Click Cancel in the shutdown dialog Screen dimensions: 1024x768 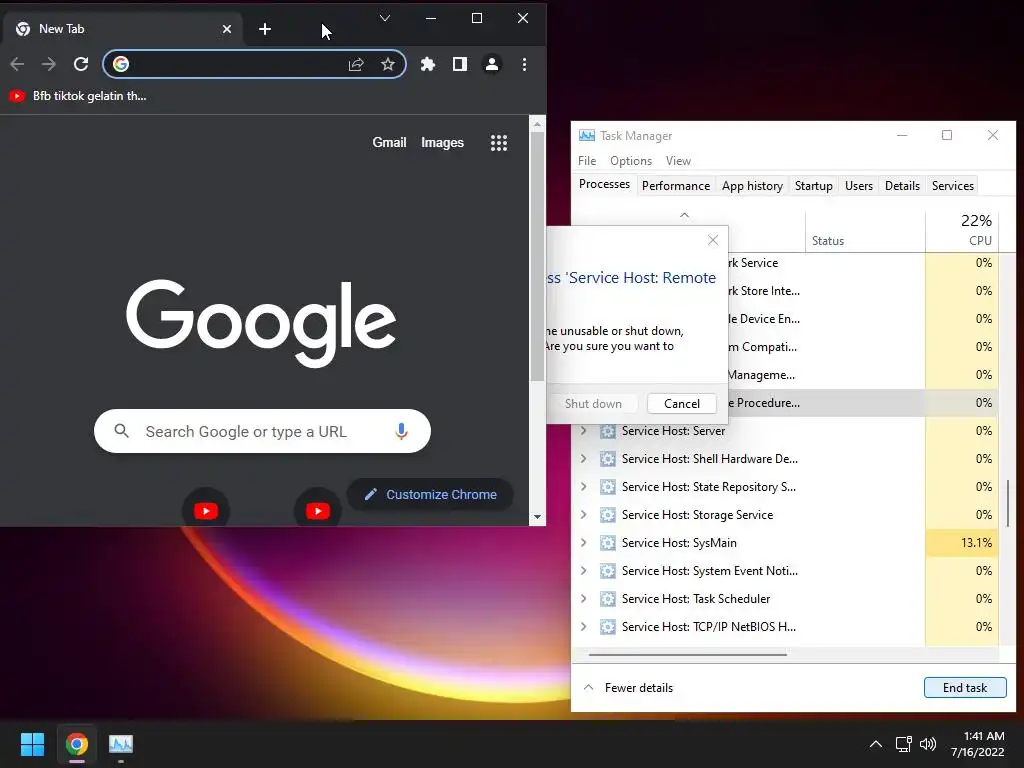click(682, 404)
